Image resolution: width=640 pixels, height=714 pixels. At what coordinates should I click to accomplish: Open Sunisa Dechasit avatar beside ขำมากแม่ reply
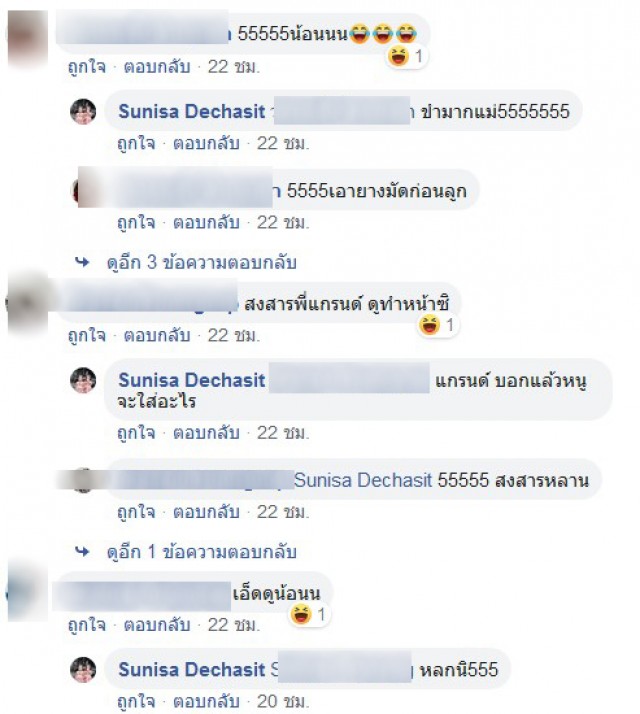(83, 111)
